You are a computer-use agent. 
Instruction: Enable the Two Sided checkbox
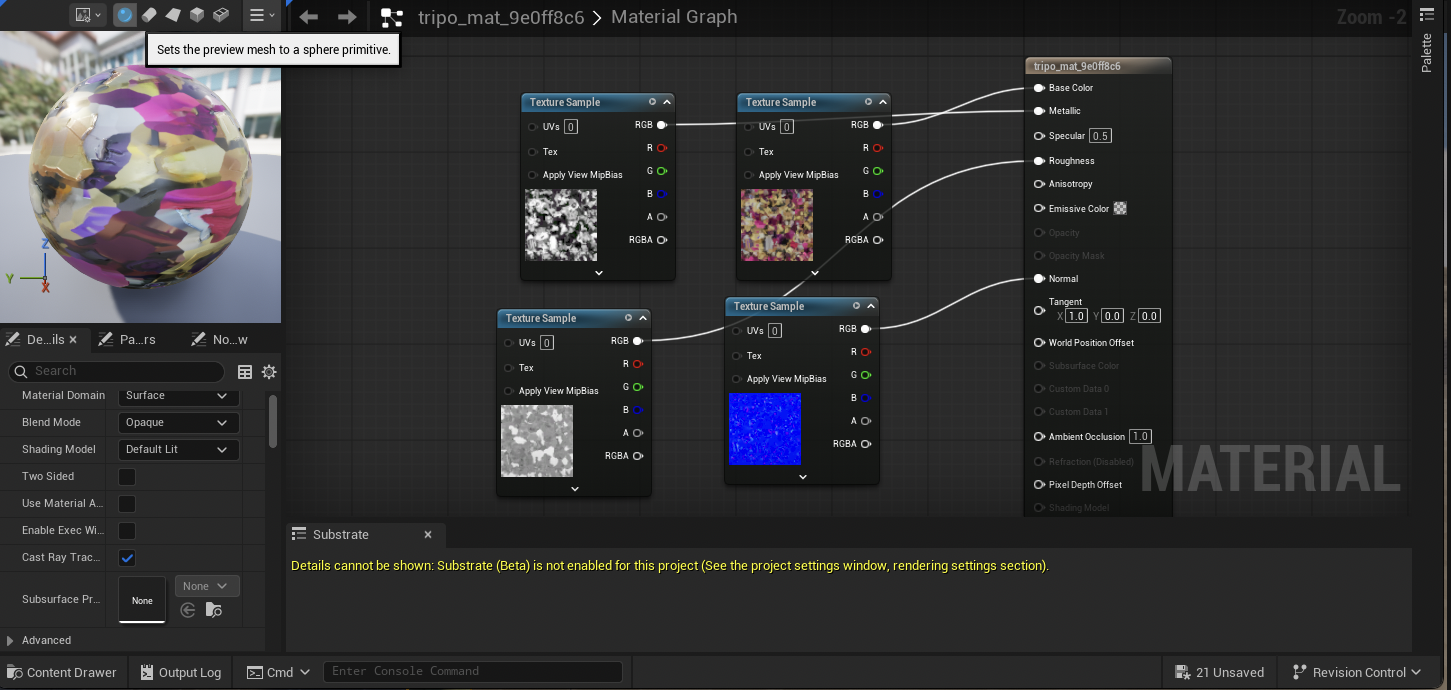[127, 477]
